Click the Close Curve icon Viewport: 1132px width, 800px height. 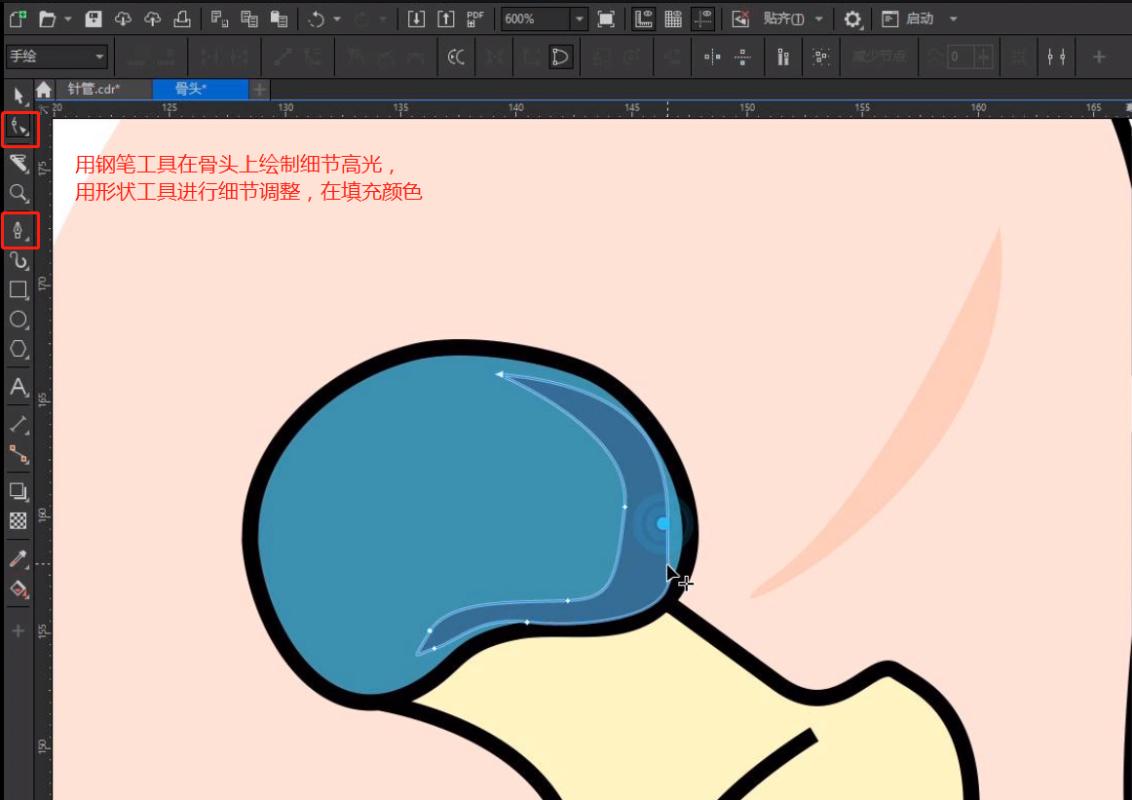pos(560,56)
